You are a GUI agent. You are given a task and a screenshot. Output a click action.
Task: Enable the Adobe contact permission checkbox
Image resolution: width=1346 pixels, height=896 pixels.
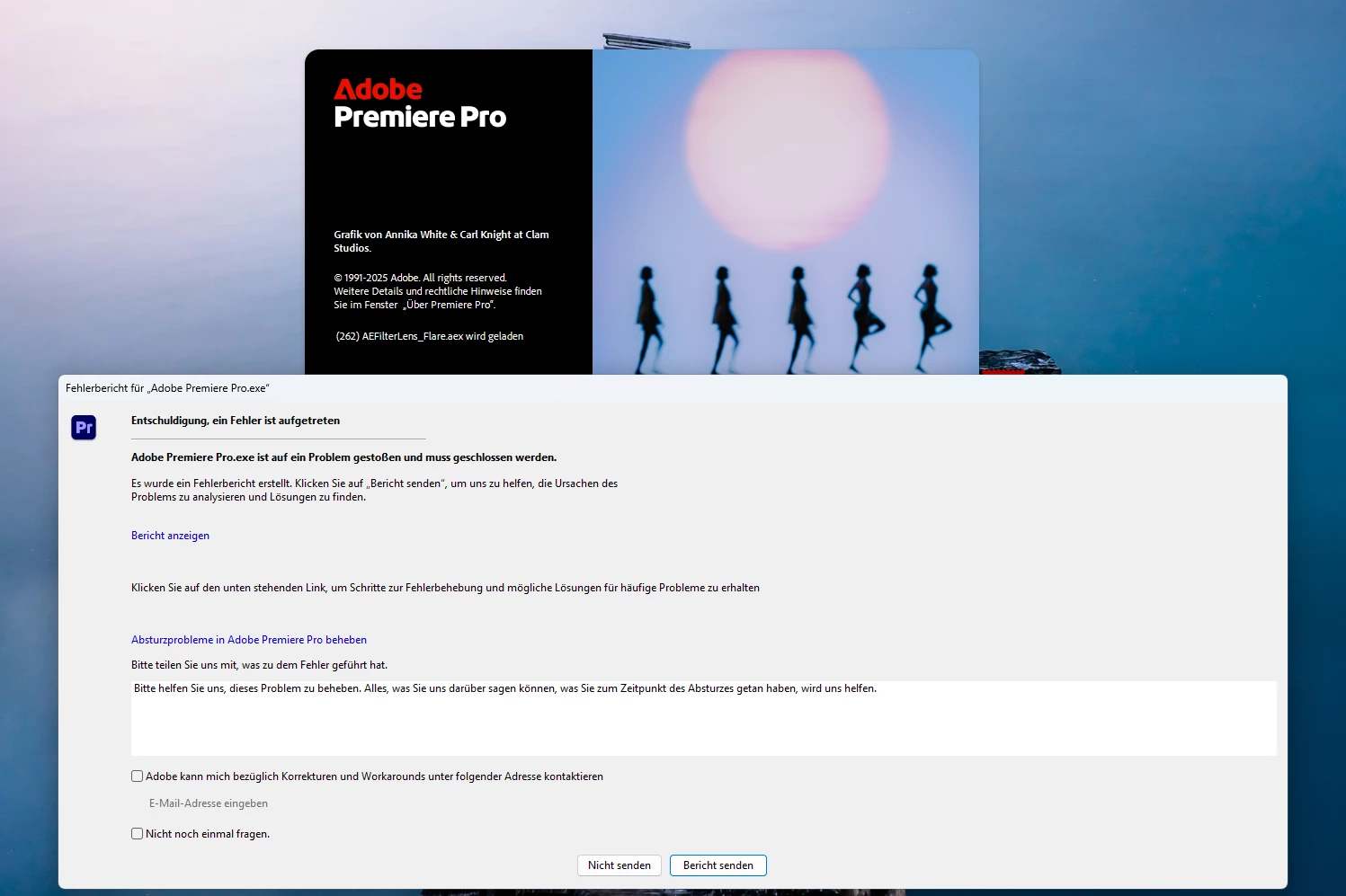(138, 776)
